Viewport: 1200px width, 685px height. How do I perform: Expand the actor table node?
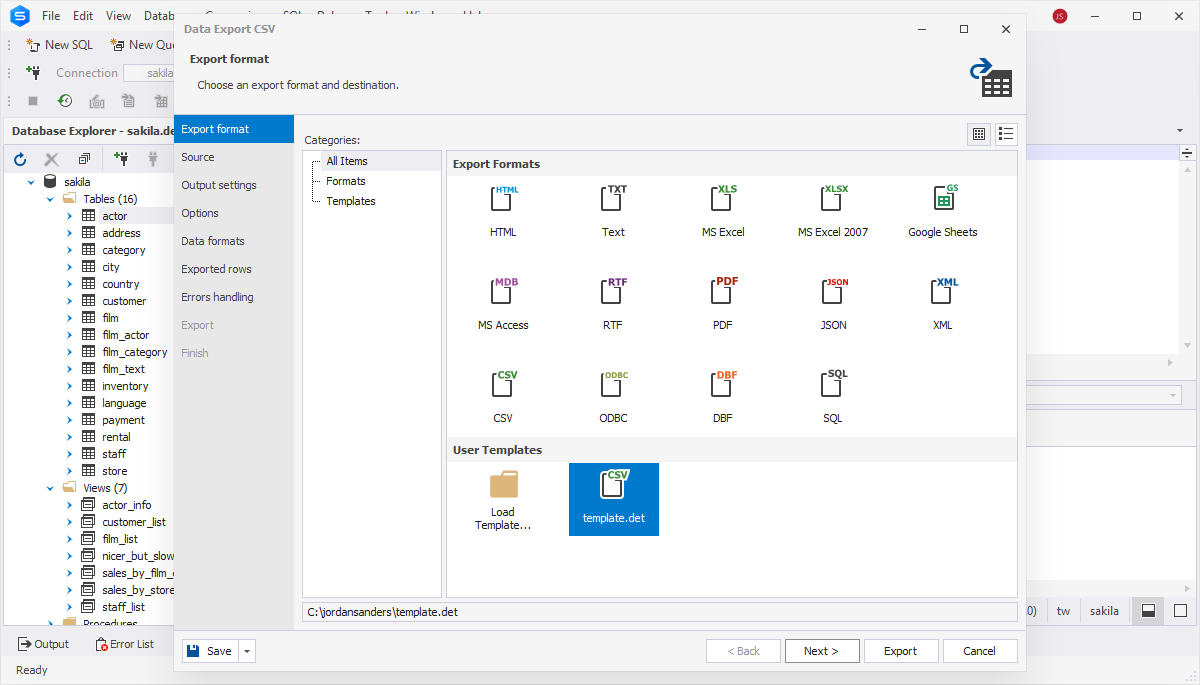click(70, 216)
